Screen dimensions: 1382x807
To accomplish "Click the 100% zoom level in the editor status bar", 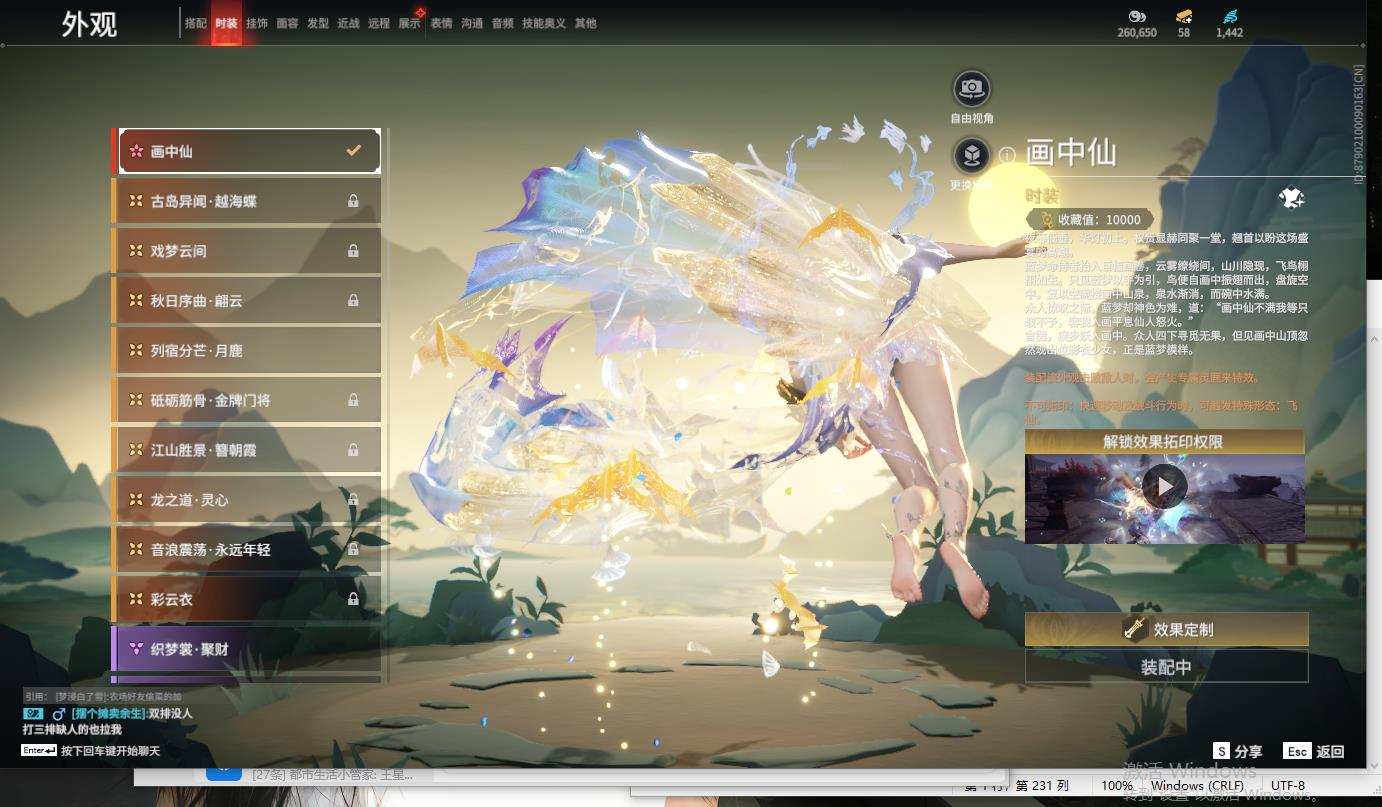I will 1117,786.
